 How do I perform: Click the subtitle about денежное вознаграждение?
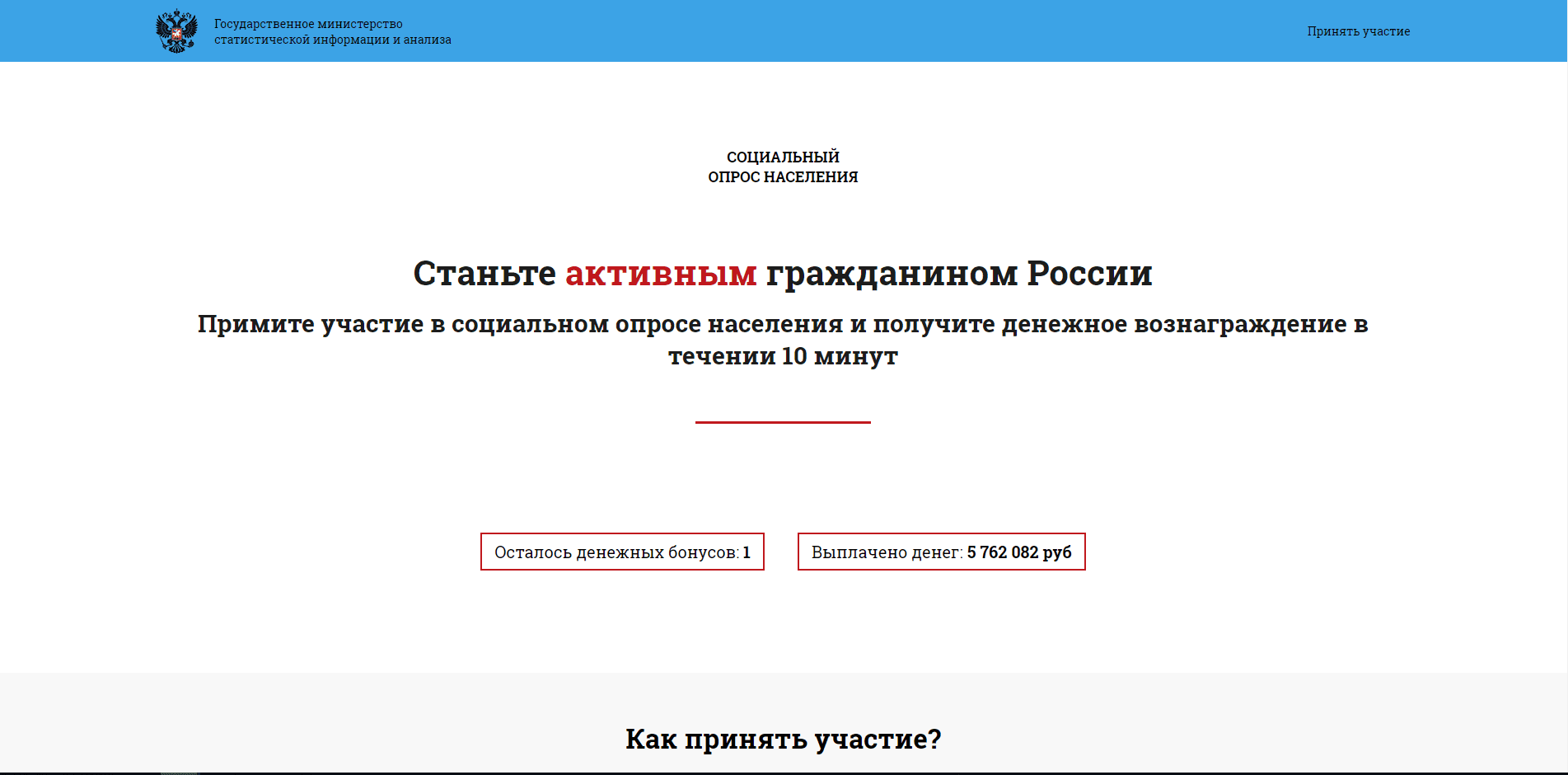pyautogui.click(x=783, y=340)
